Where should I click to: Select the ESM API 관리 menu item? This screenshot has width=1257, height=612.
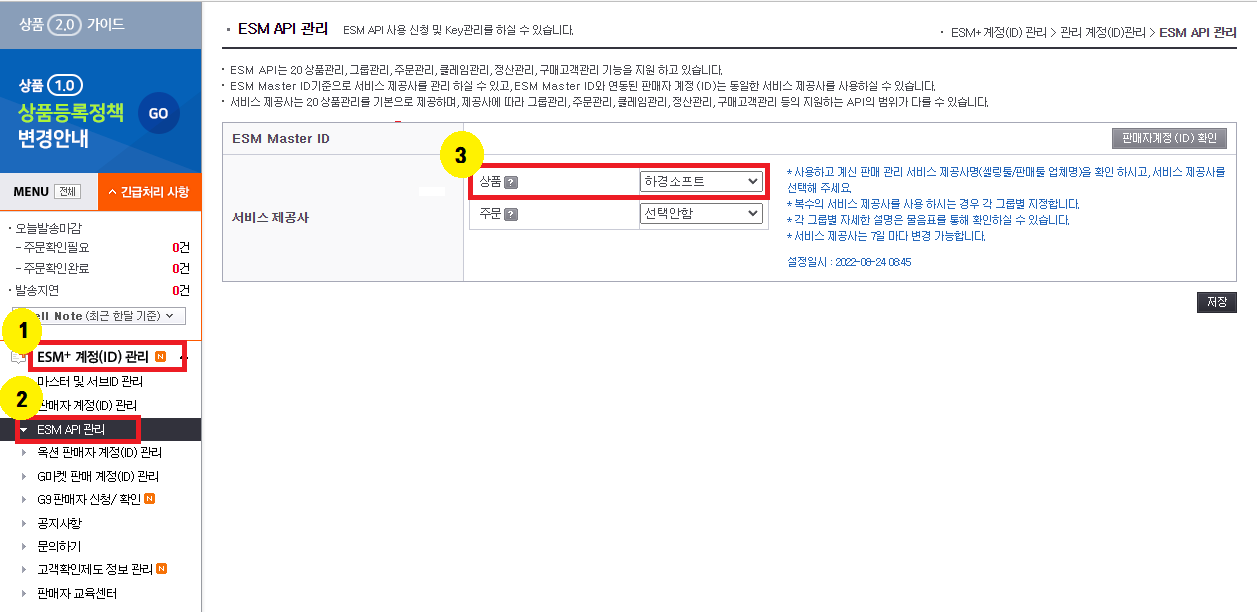(71, 429)
